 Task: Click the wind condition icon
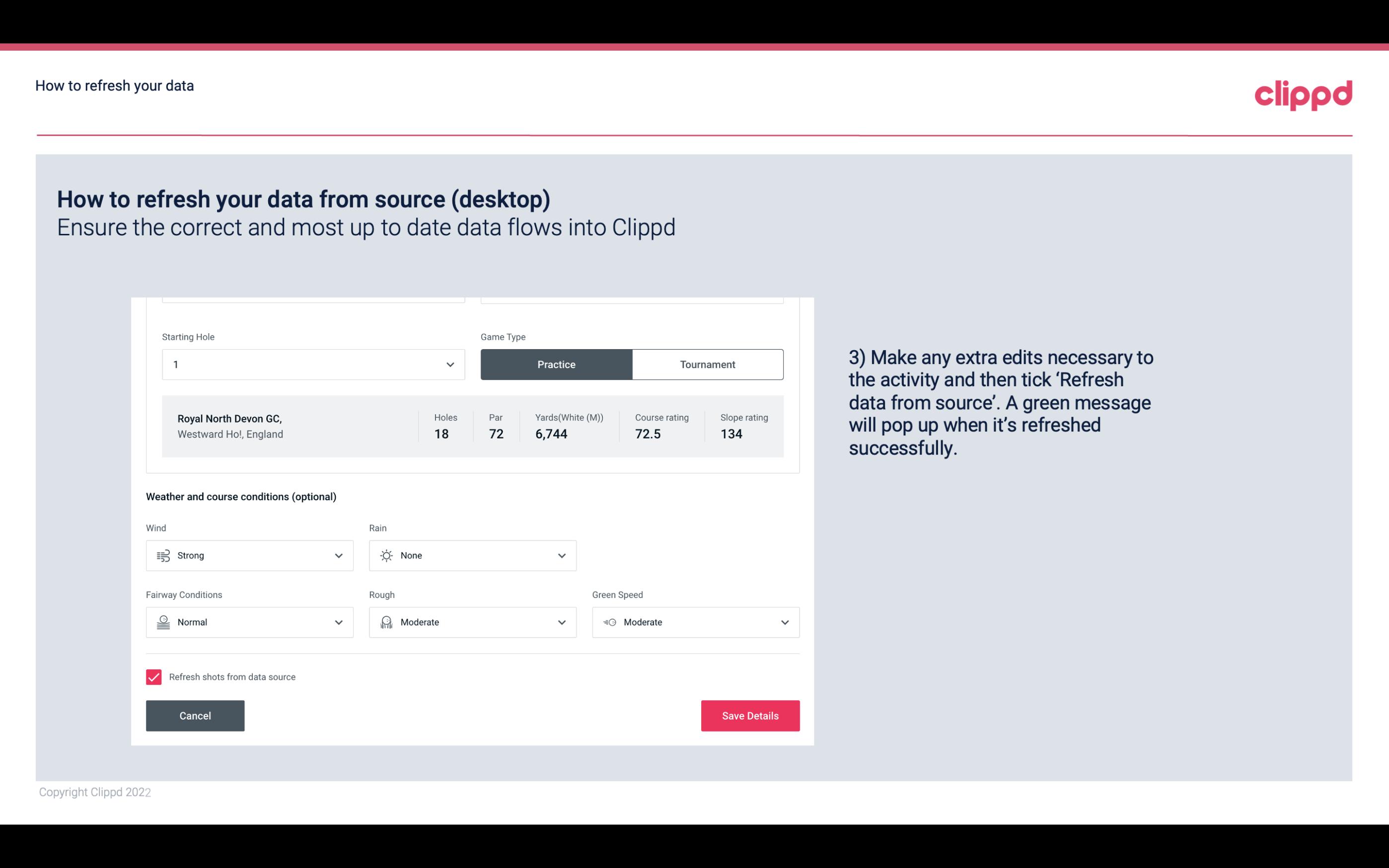coord(163,555)
